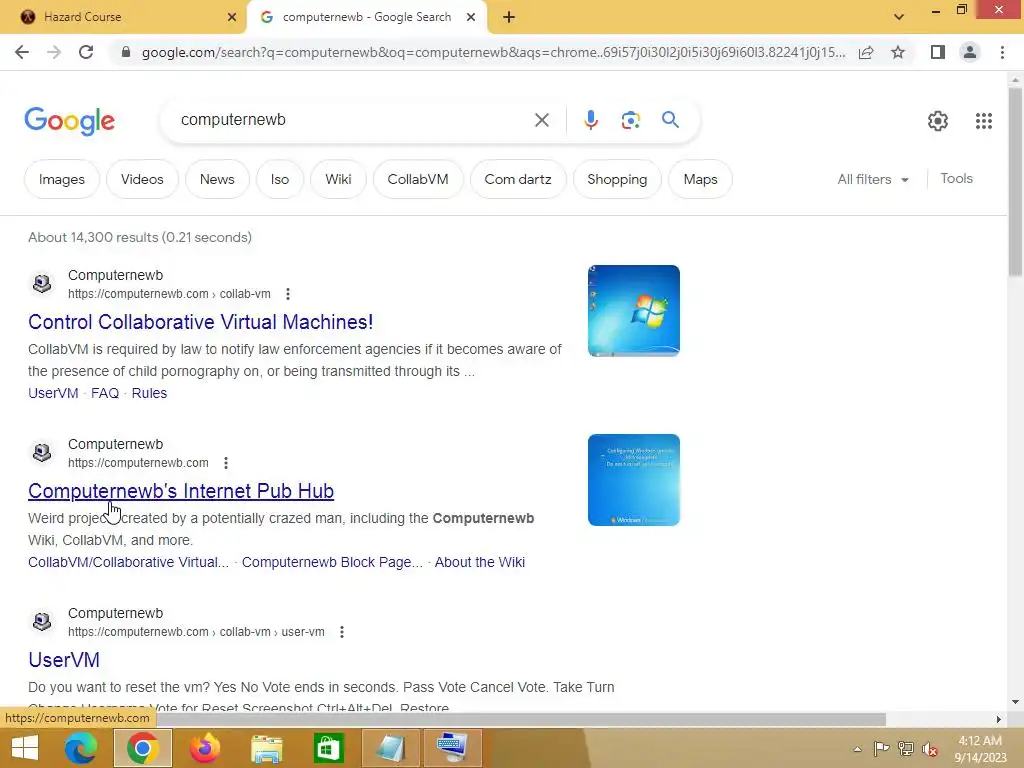Launch Firefox from taskbar
Viewport: 1024px width, 768px height.
(204, 748)
